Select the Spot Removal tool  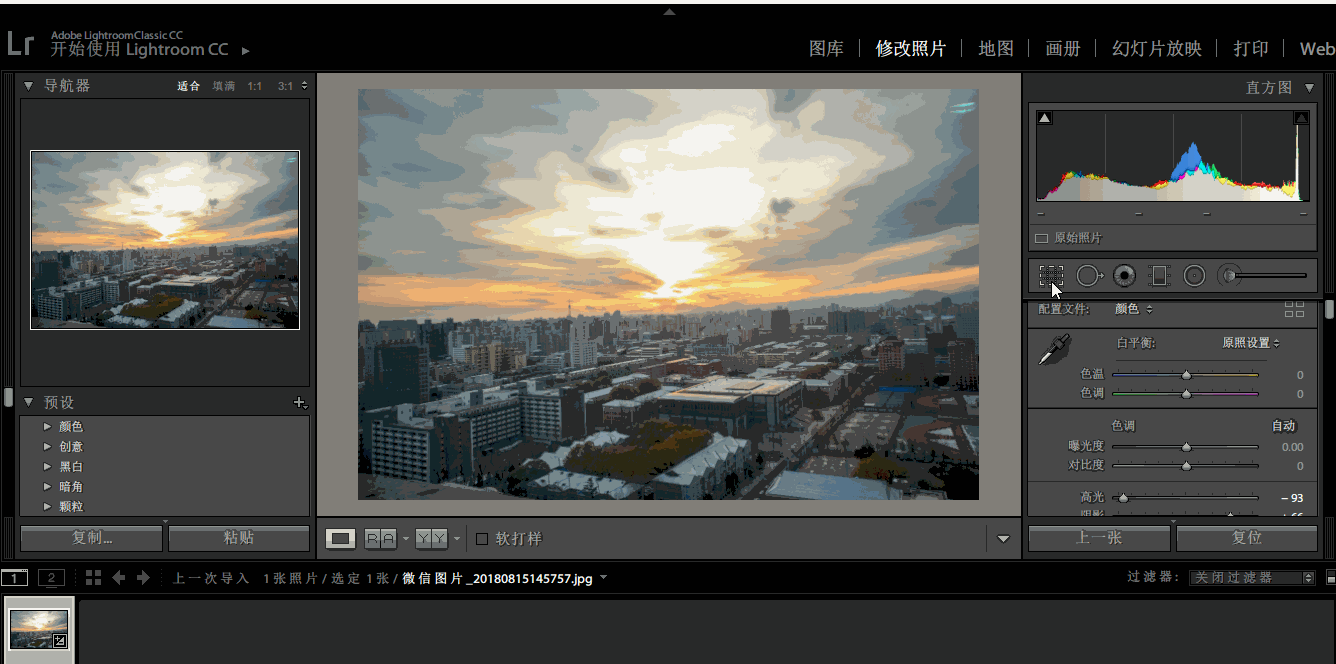point(1089,275)
